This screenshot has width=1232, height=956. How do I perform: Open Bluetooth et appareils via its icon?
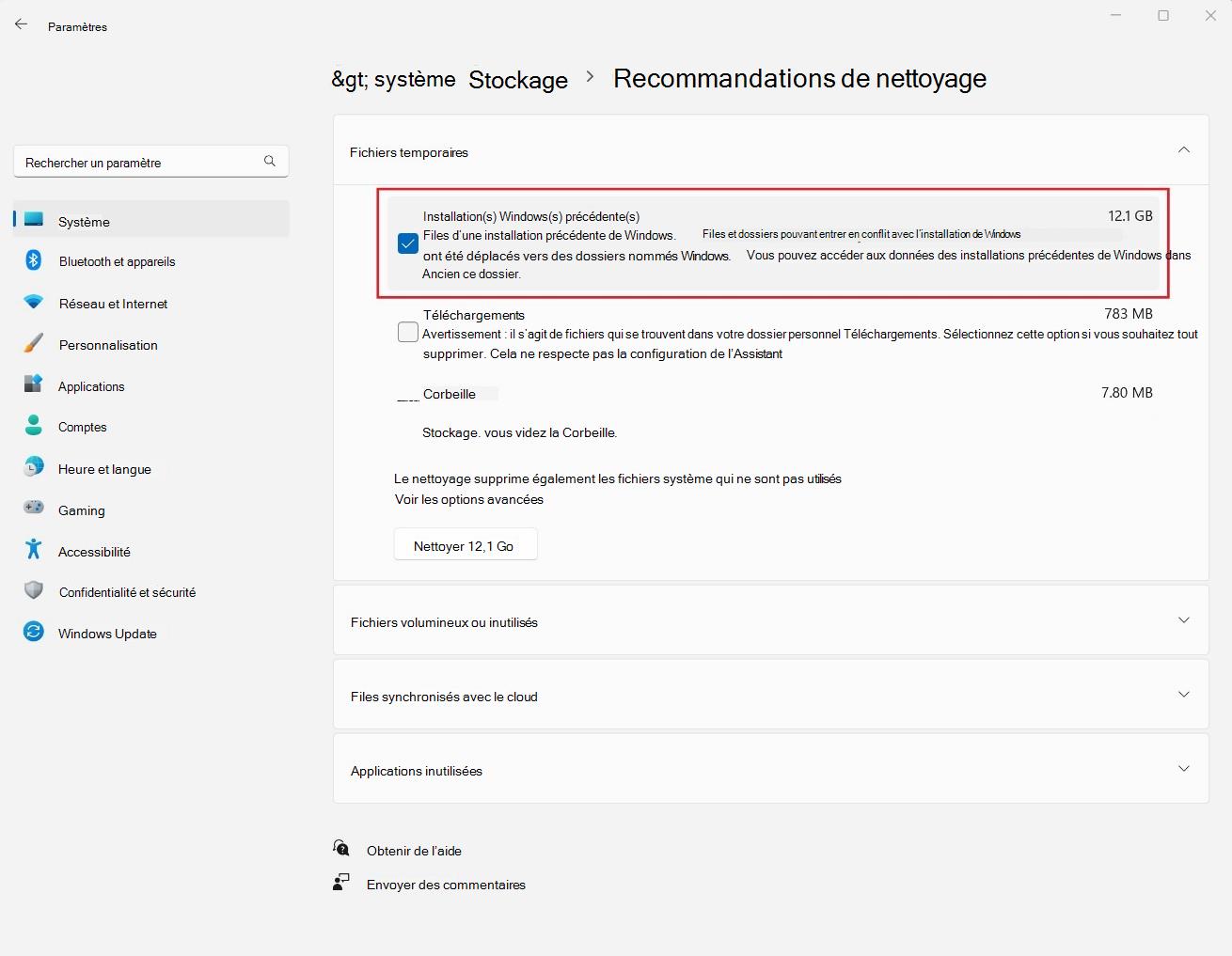34,260
